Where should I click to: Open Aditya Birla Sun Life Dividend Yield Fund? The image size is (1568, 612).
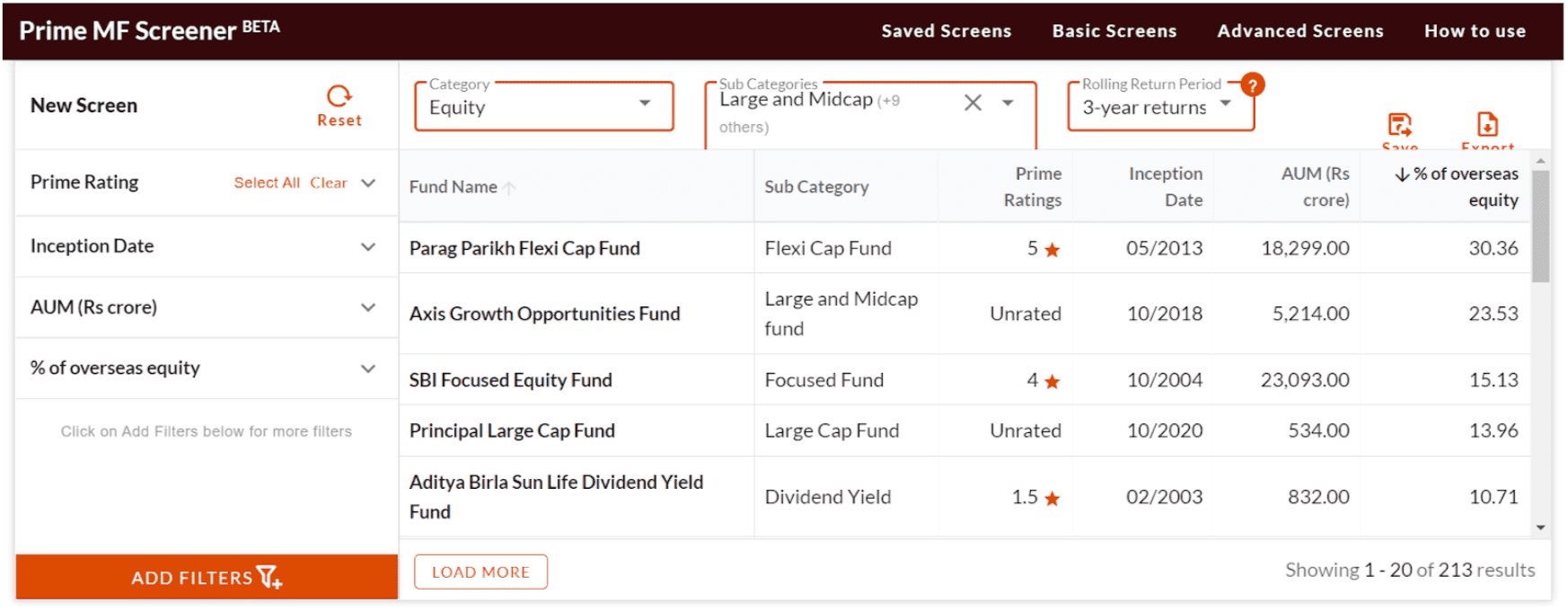click(x=556, y=496)
